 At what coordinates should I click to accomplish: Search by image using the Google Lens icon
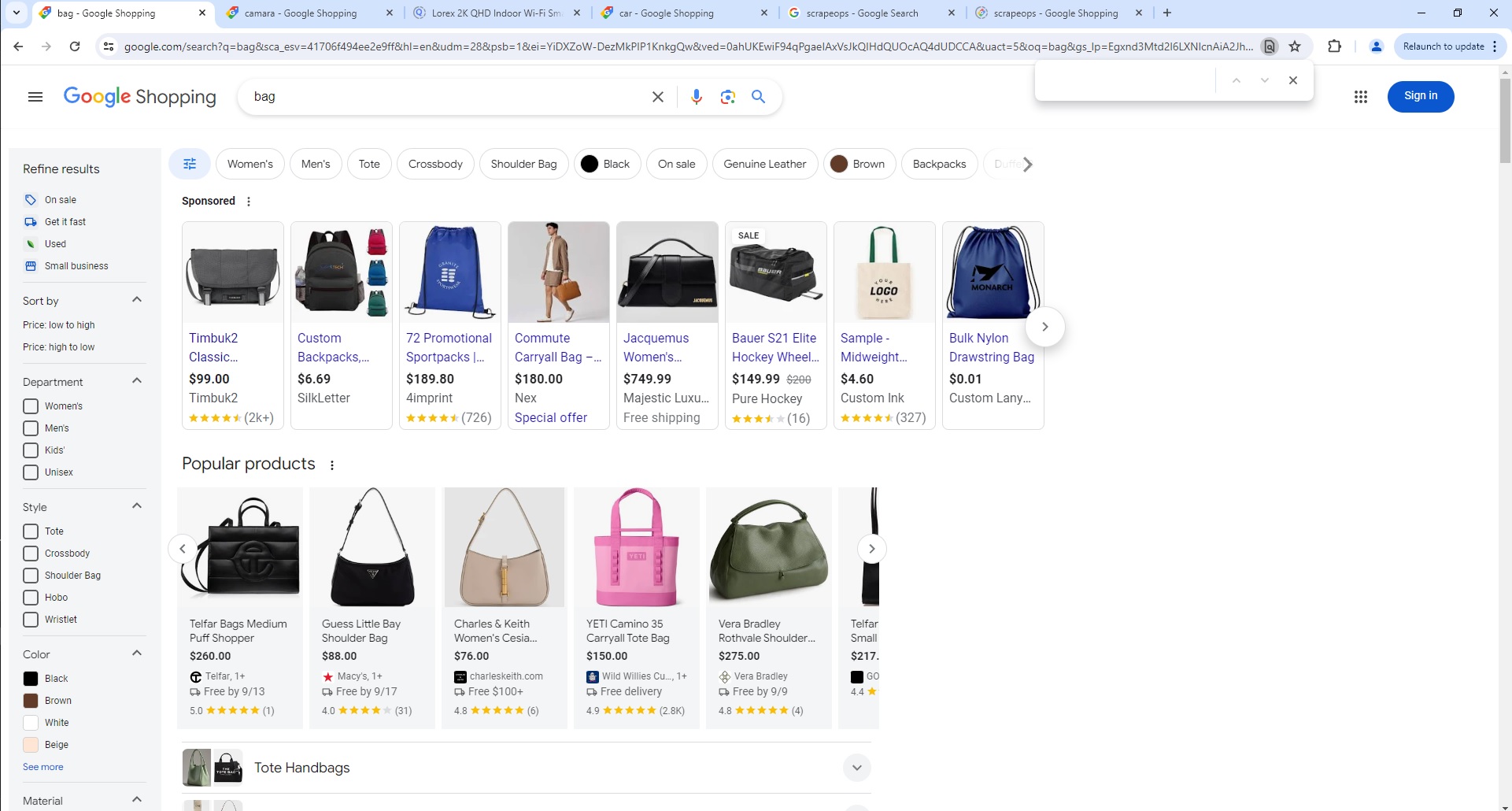[x=727, y=96]
